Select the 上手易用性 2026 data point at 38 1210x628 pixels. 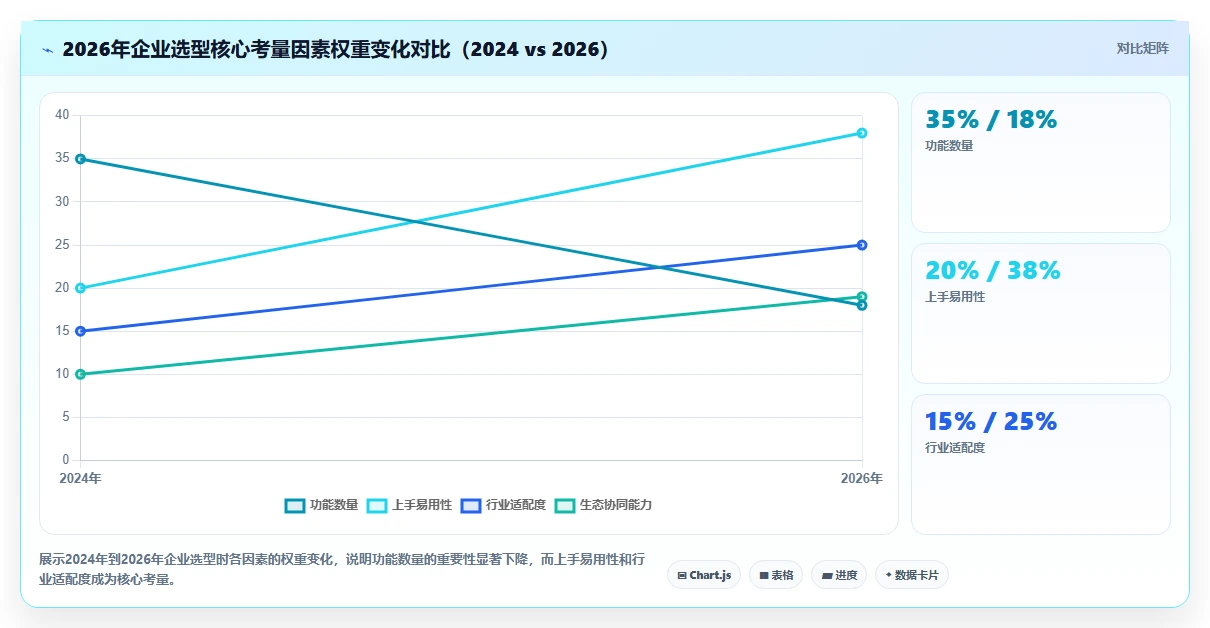[x=862, y=133]
